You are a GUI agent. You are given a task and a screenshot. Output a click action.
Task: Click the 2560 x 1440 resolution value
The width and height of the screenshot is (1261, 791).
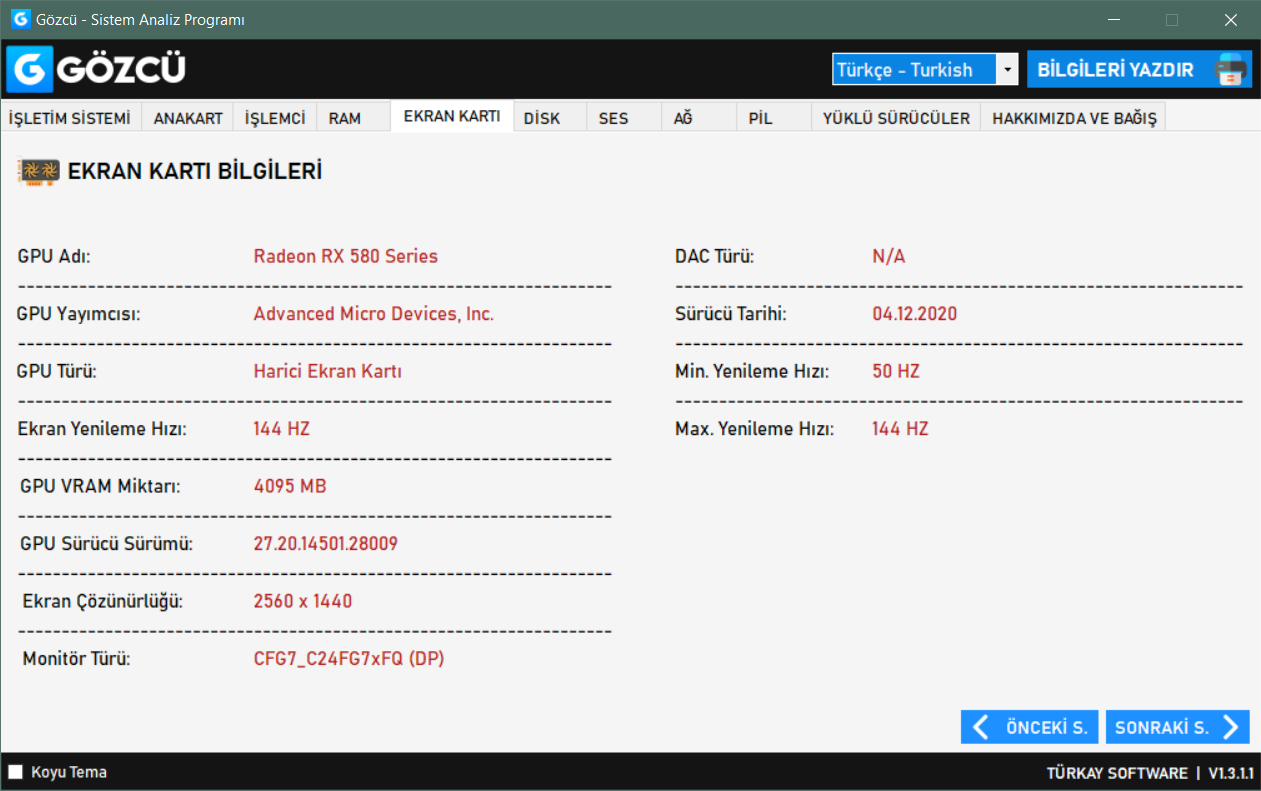302,602
